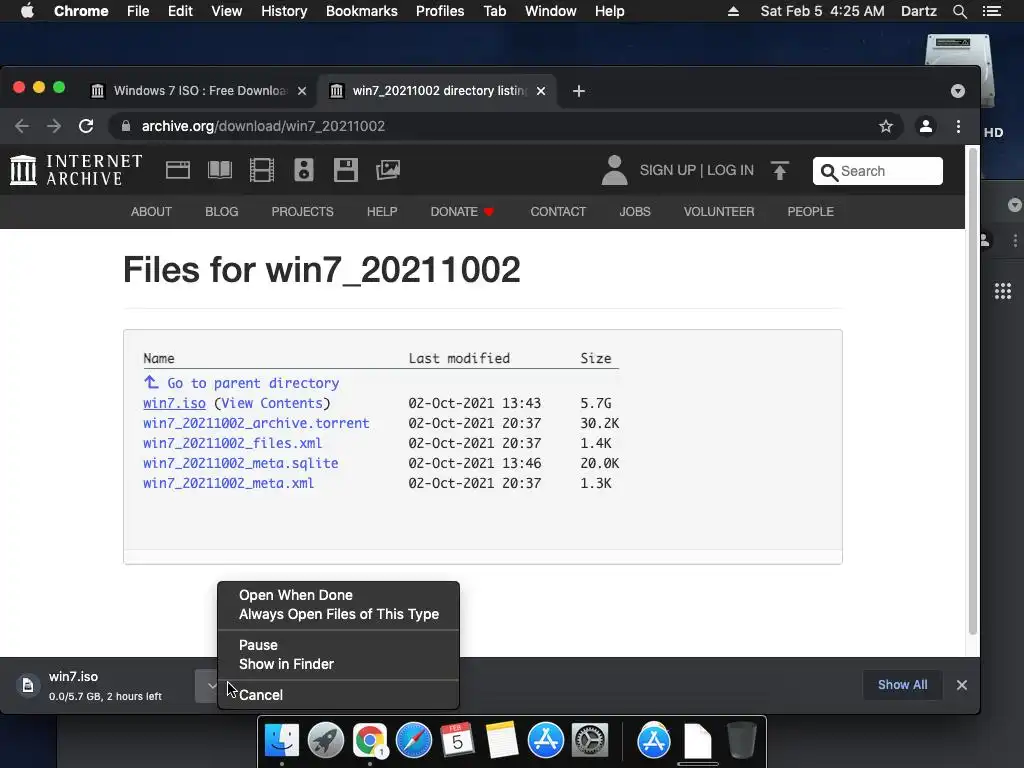Open the blue App Store icon in the Dock
Viewport: 1024px width, 768px height.
546,741
